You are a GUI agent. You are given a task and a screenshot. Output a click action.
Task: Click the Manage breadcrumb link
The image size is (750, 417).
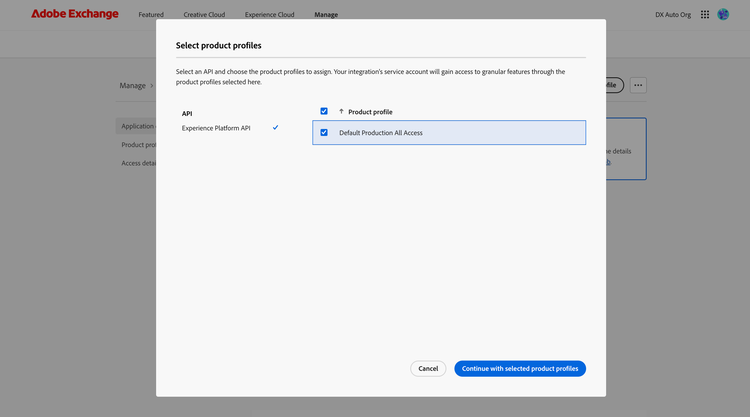click(132, 86)
